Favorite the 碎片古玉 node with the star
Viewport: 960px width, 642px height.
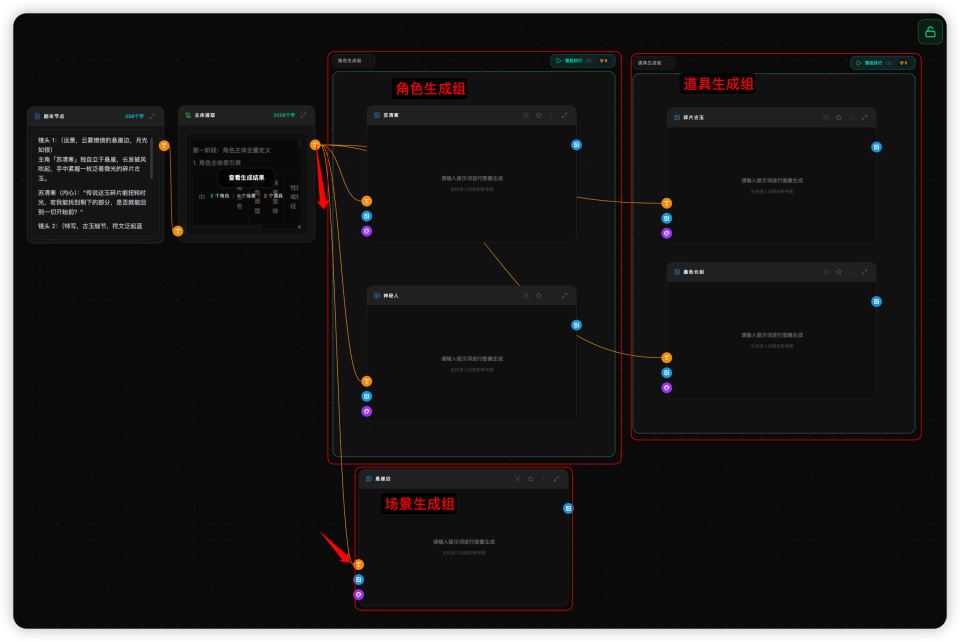pos(839,118)
